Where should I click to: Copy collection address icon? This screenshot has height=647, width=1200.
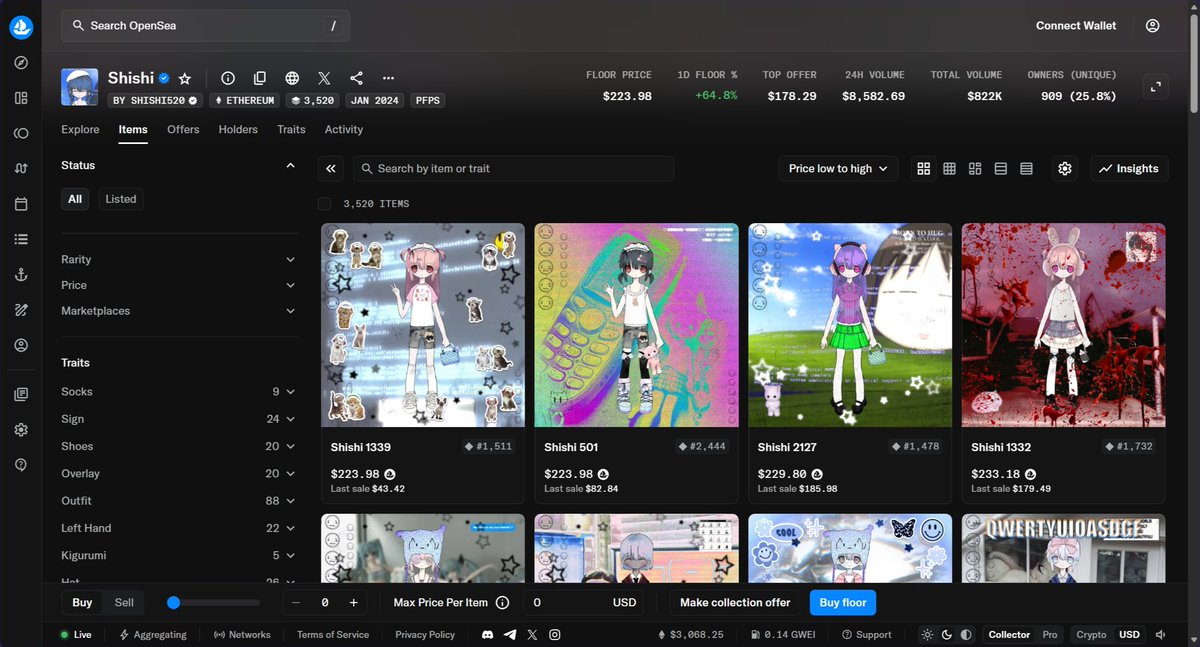click(x=260, y=78)
